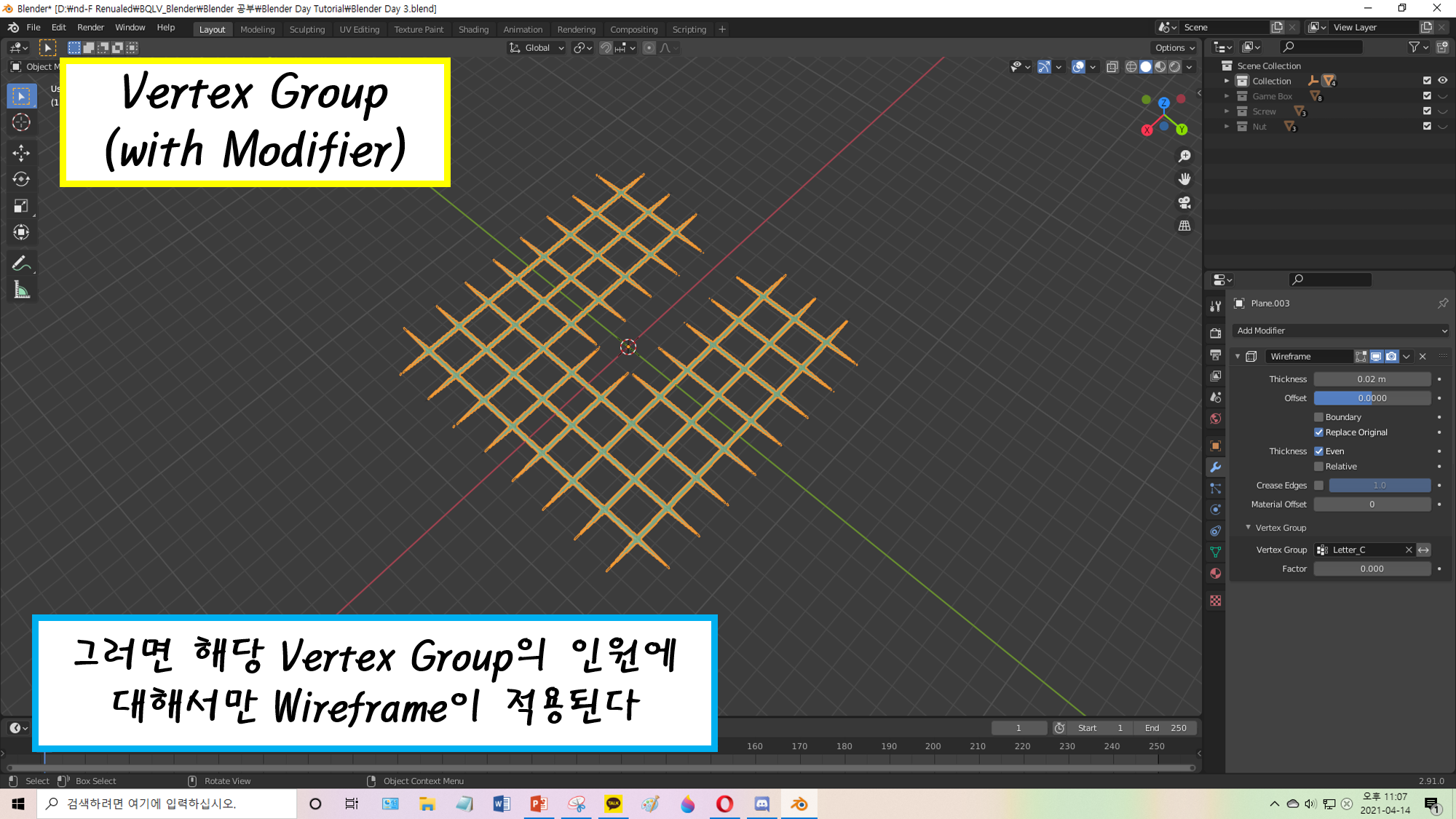Activate the Annotate pencil tool
The image size is (1456, 819).
point(21,264)
